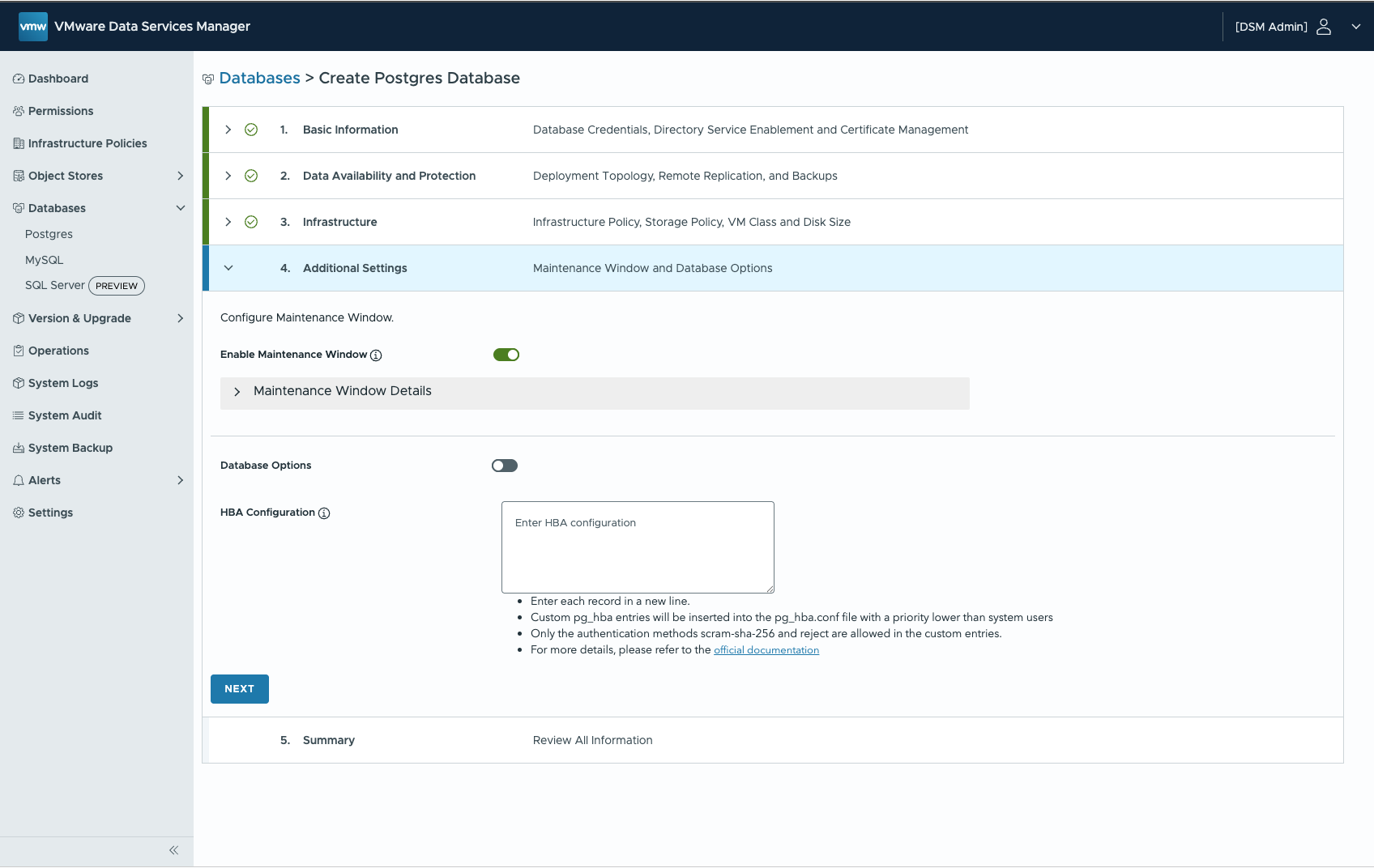The height and width of the screenshot is (868, 1374).
Task: Click the Basic Information green checkmark icon
Action: click(251, 130)
